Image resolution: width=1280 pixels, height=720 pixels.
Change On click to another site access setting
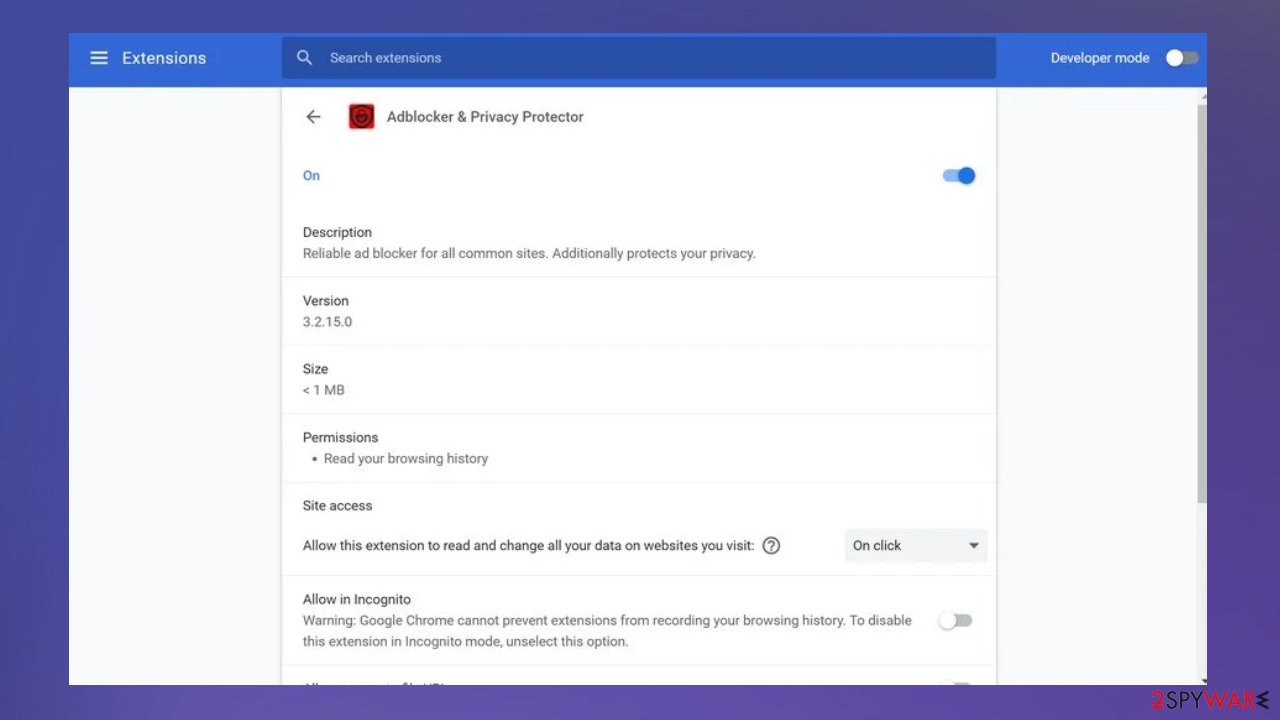coord(914,545)
